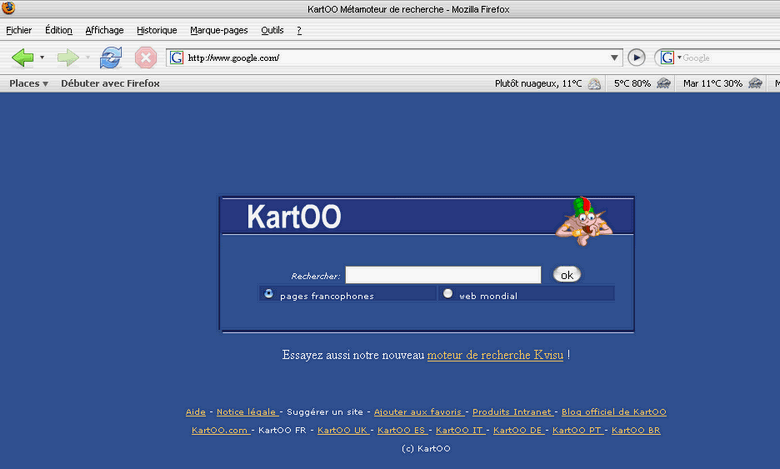This screenshot has height=469, width=780.
Task: Open the Outils menu
Action: 272,30
